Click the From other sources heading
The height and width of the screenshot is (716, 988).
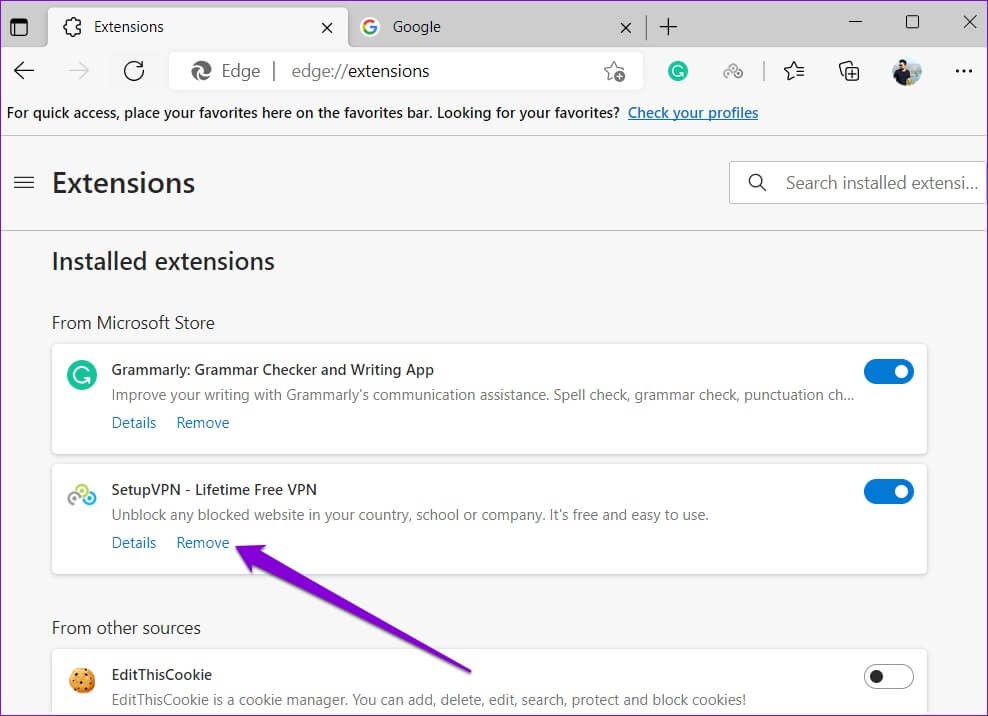point(126,628)
